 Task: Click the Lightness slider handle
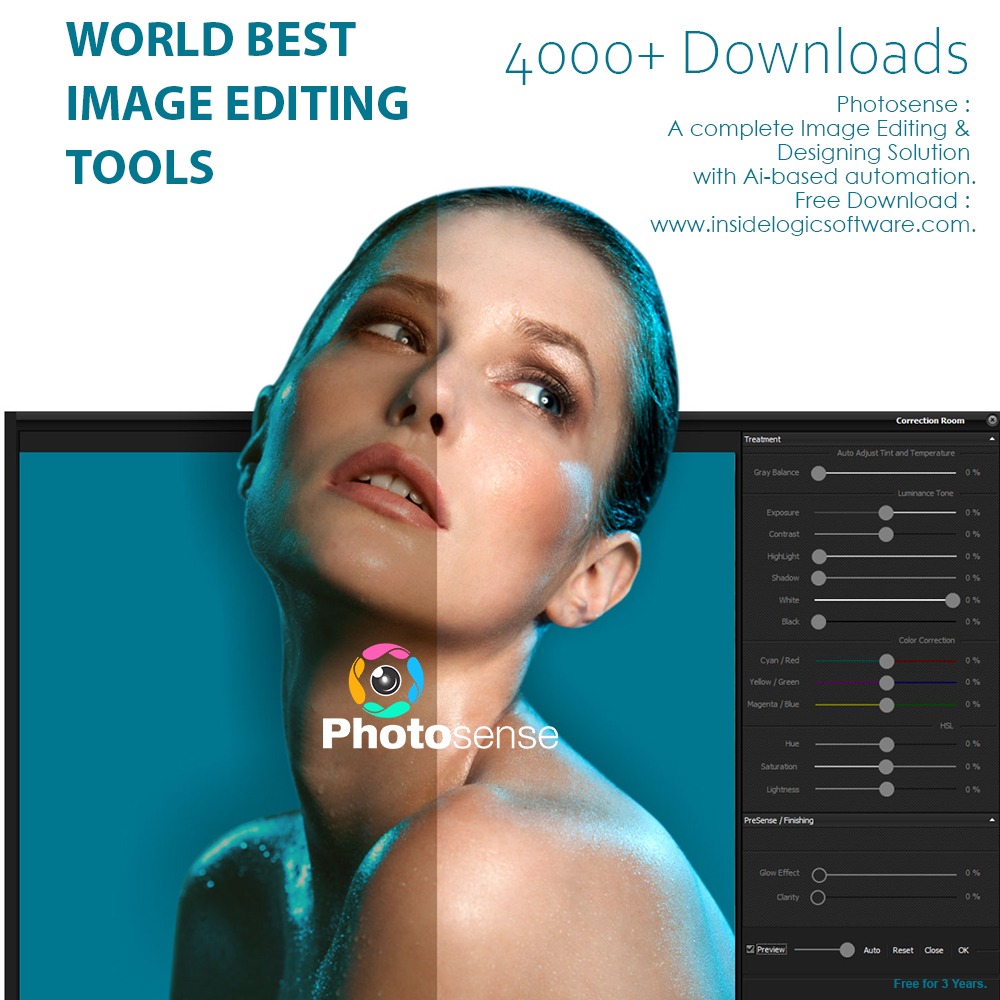click(886, 789)
